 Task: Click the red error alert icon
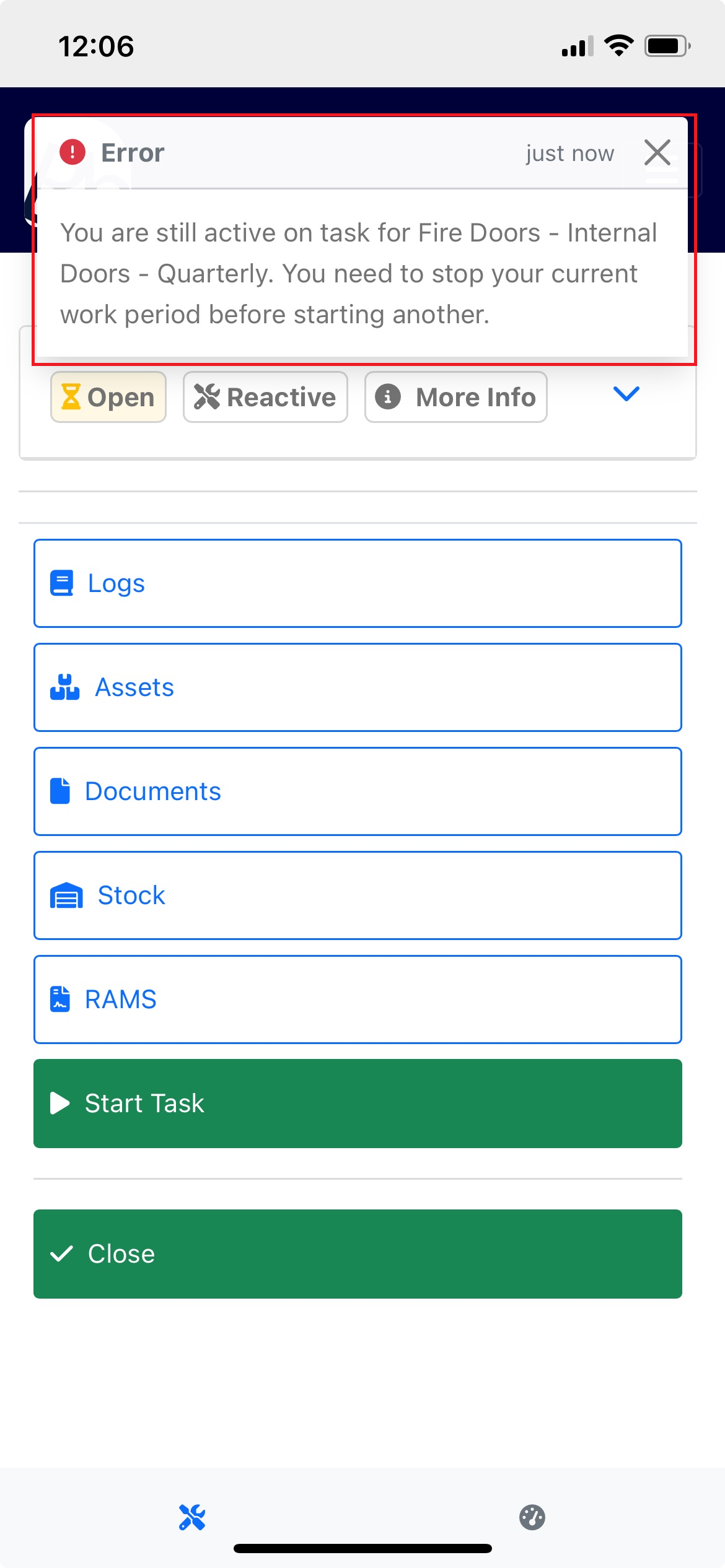click(x=72, y=152)
